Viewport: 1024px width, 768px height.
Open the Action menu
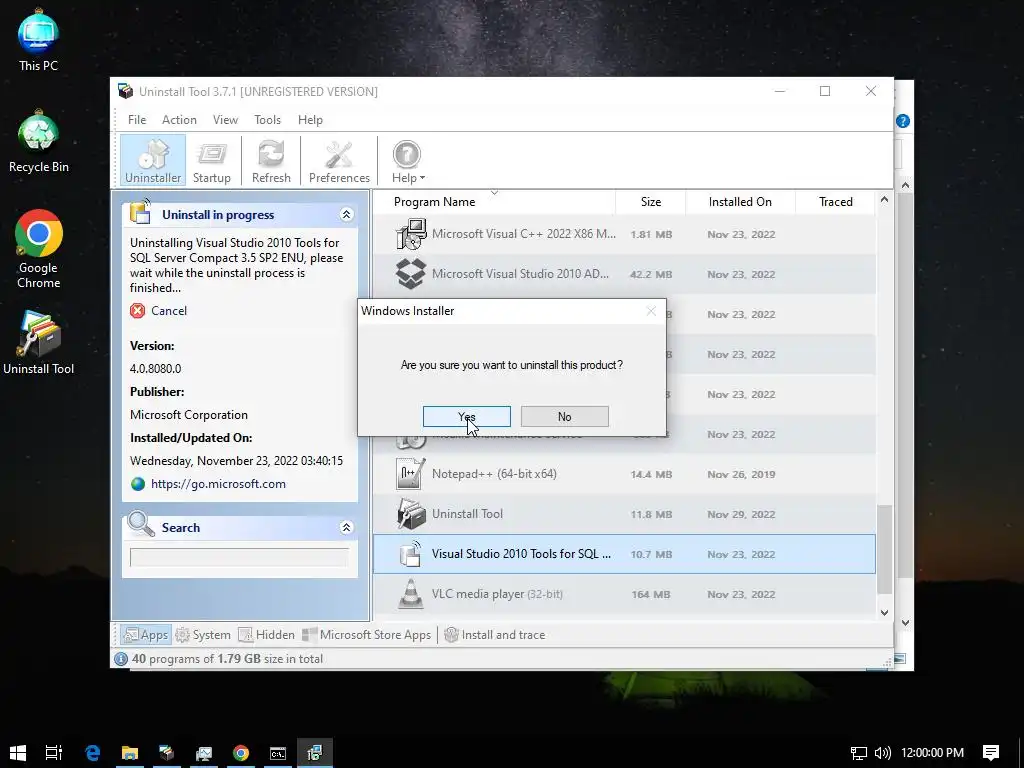[x=179, y=120]
